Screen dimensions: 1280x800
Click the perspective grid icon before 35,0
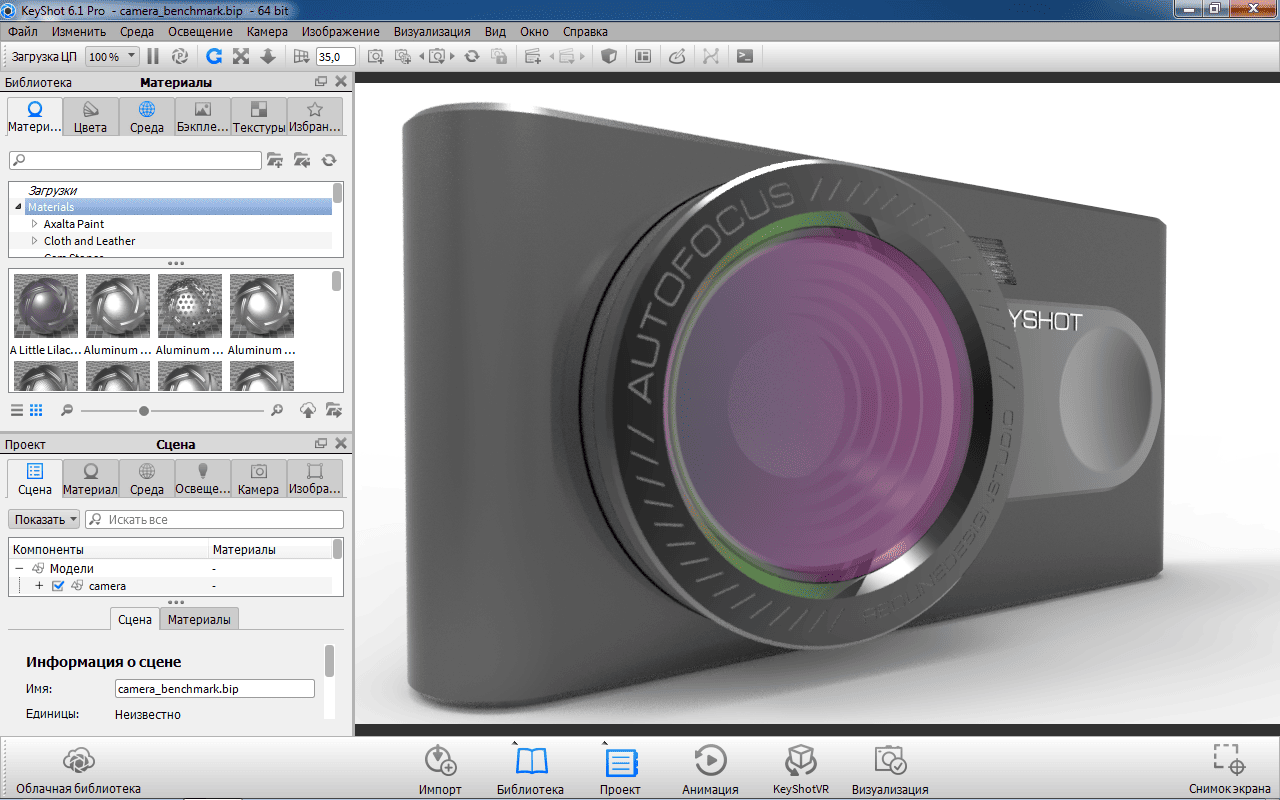tap(302, 57)
